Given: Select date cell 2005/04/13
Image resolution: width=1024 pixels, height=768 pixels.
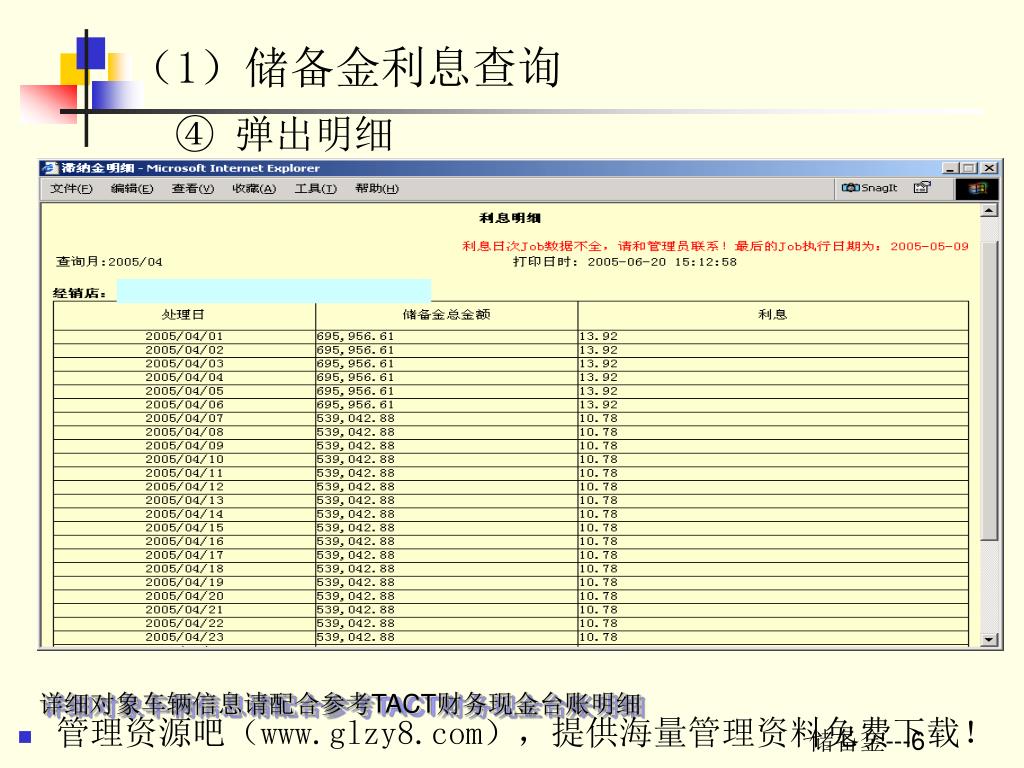Looking at the screenshot, I should pyautogui.click(x=184, y=501).
